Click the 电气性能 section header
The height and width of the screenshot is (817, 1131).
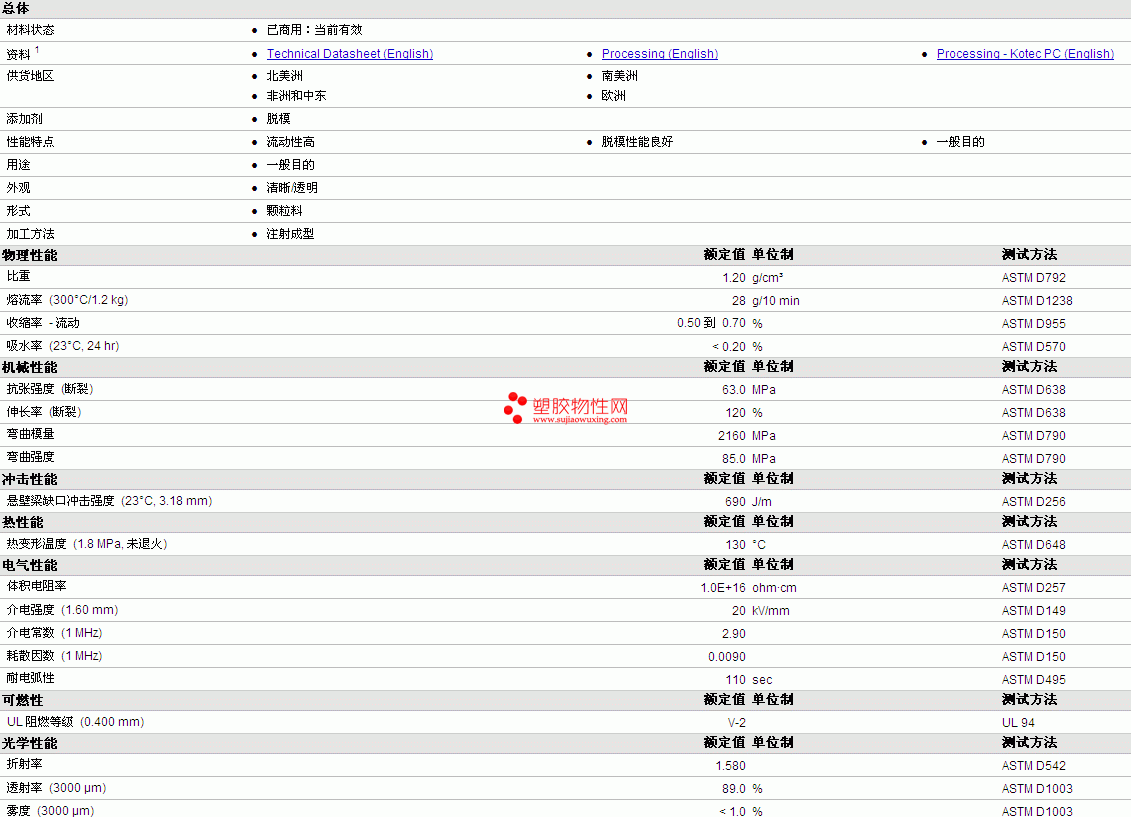coord(30,565)
